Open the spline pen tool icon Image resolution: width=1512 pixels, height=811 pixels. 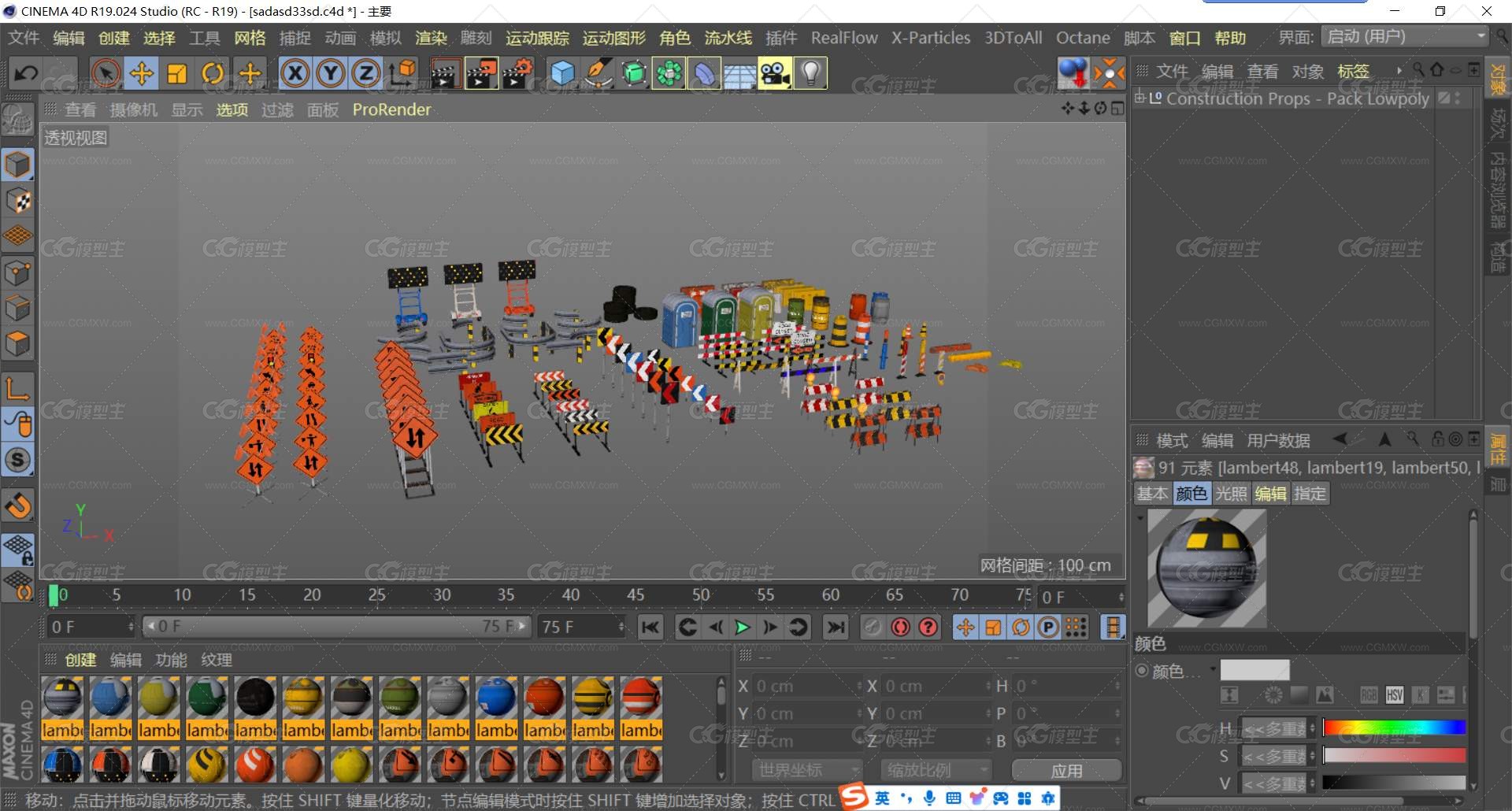pos(598,73)
